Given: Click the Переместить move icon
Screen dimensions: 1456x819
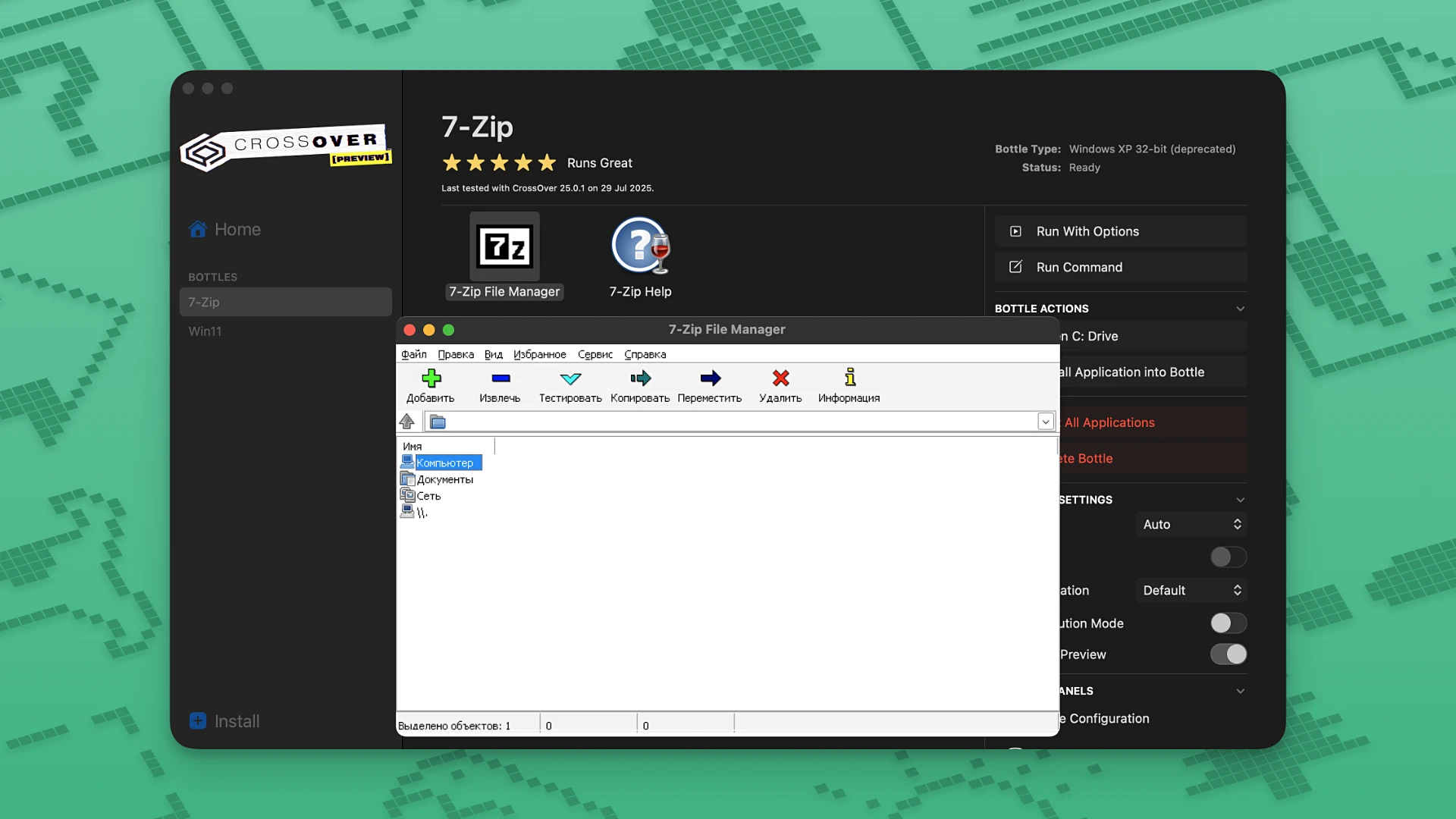Looking at the screenshot, I should coord(710,385).
